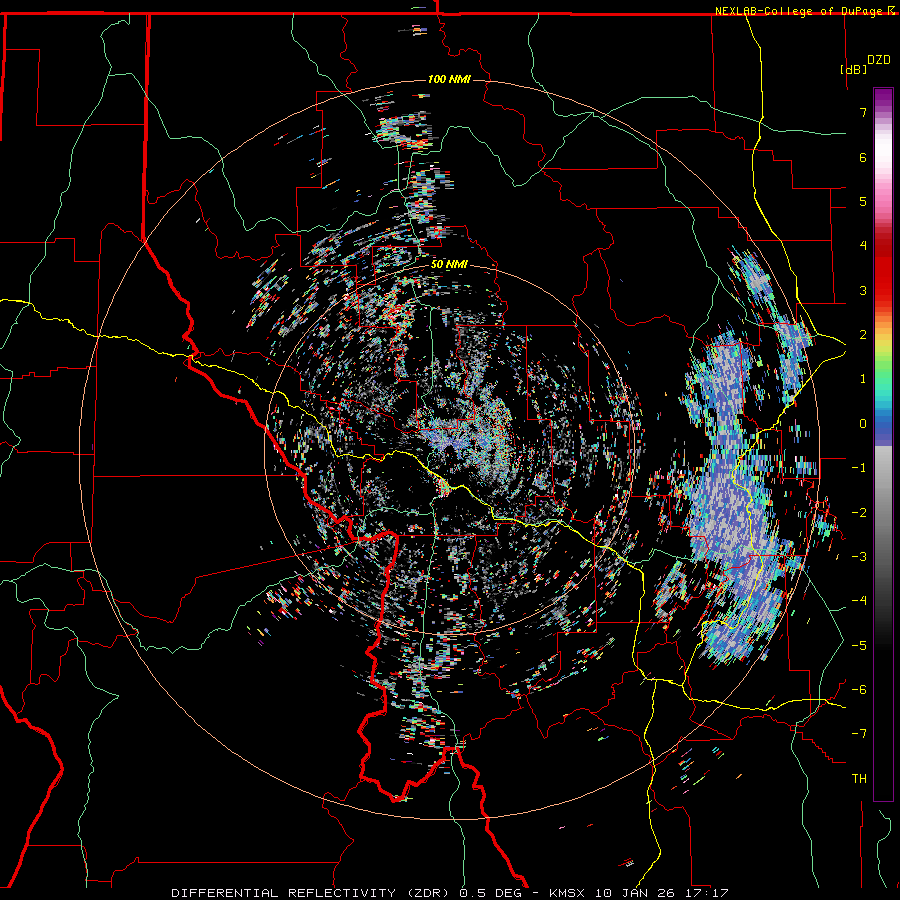Click the -5 value on the color scale
This screenshot has height=900, width=900.
pyautogui.click(x=859, y=646)
